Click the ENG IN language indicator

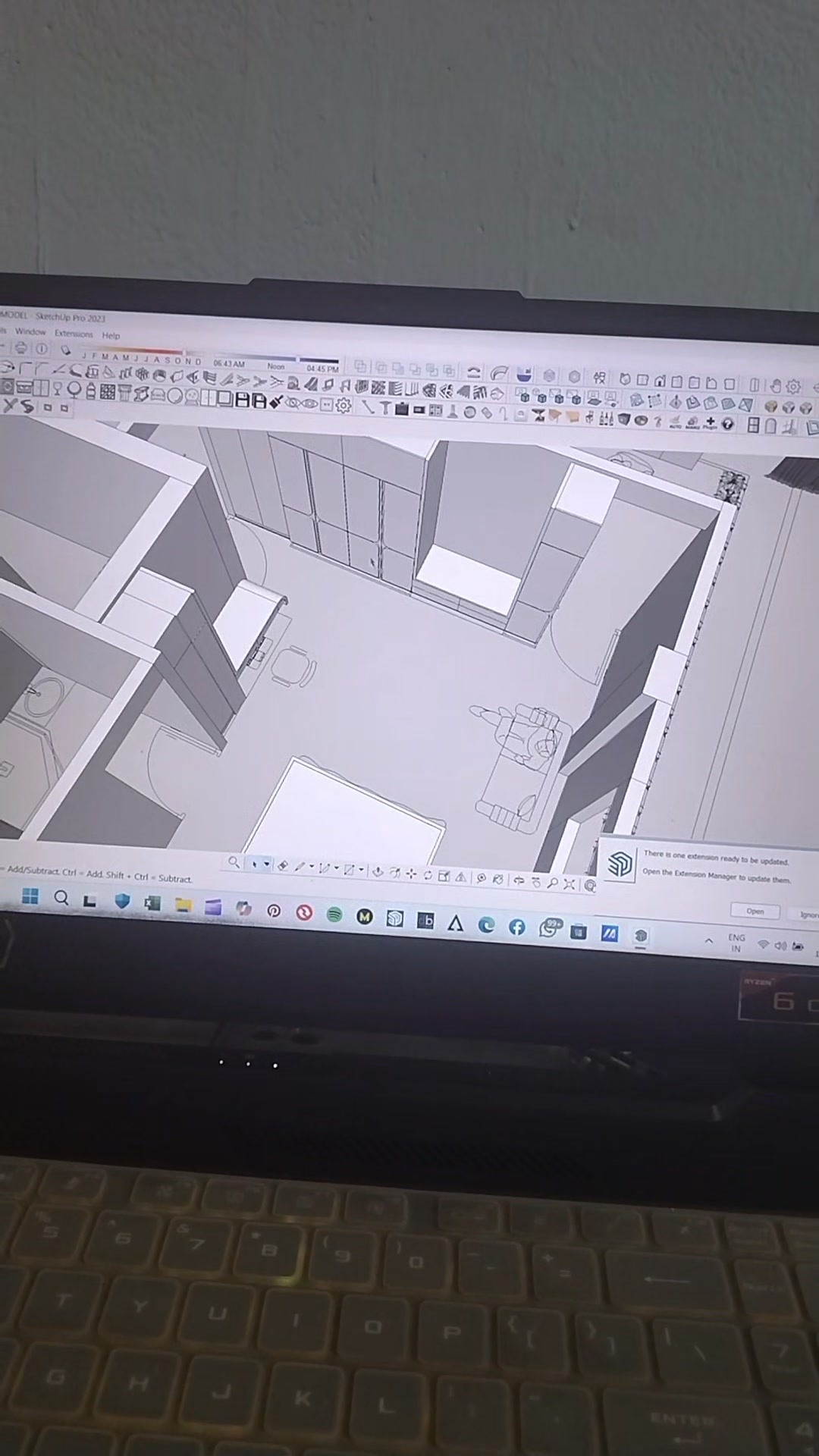tap(736, 943)
